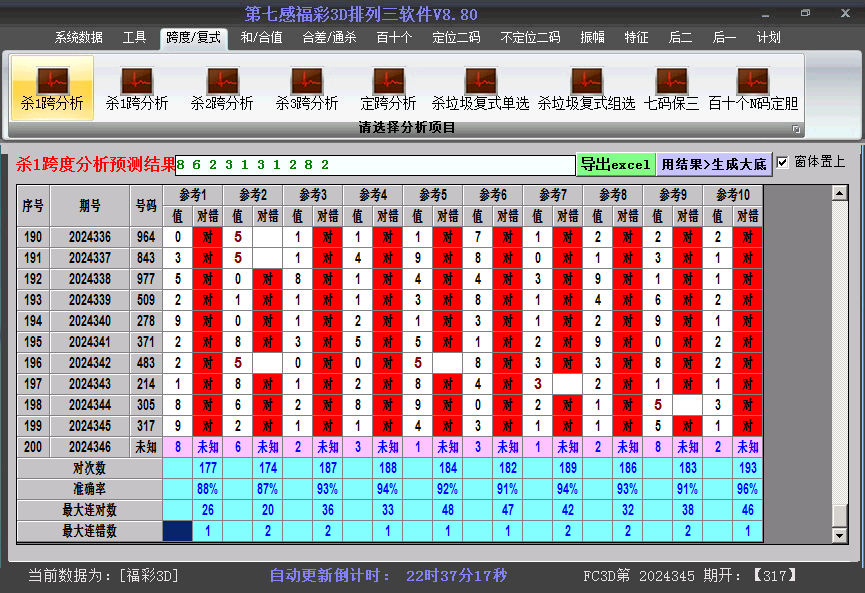Click the 期号 column header
This screenshot has width=865, height=593.
point(90,206)
